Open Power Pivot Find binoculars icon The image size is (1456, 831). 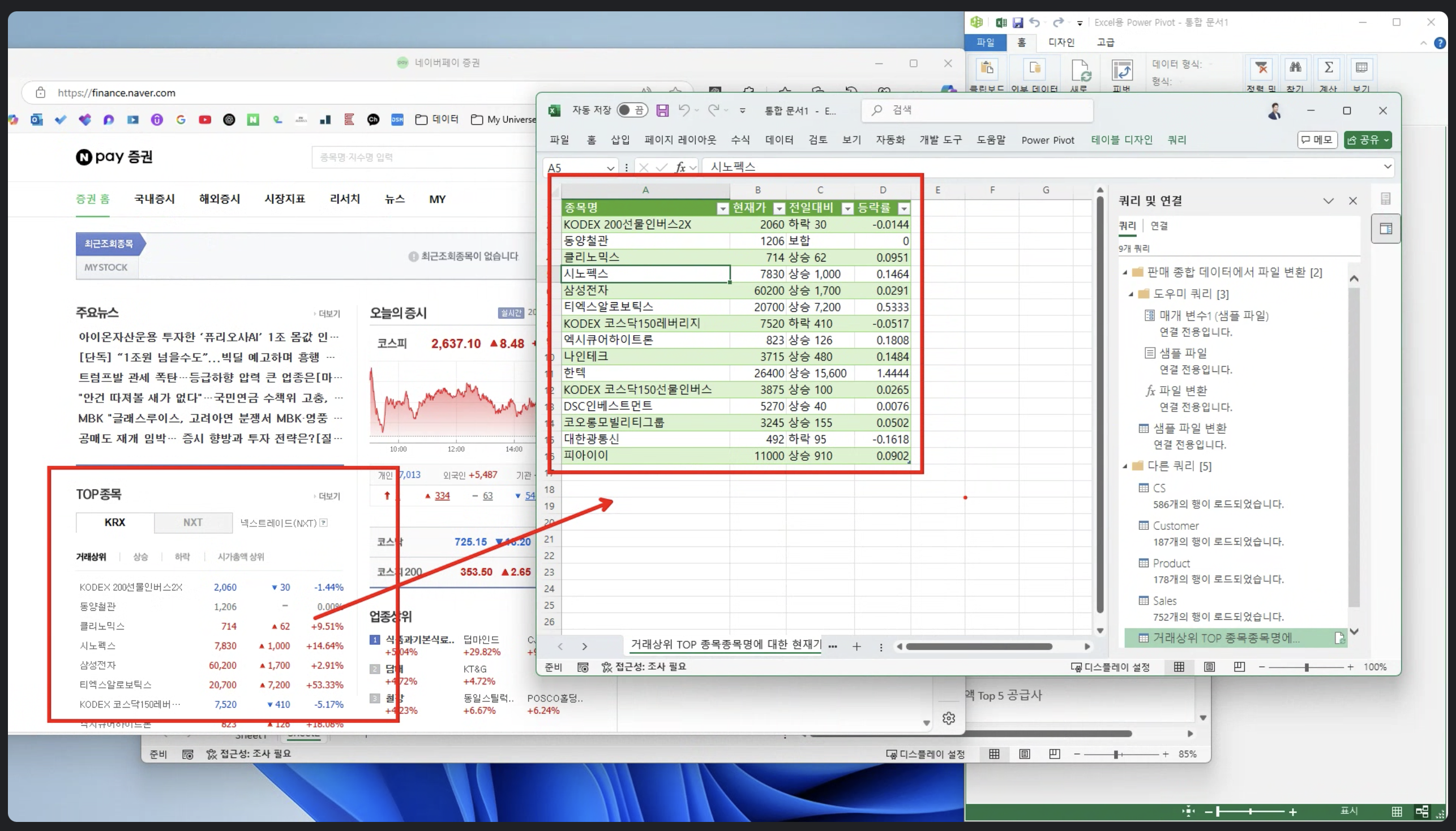(1295, 68)
